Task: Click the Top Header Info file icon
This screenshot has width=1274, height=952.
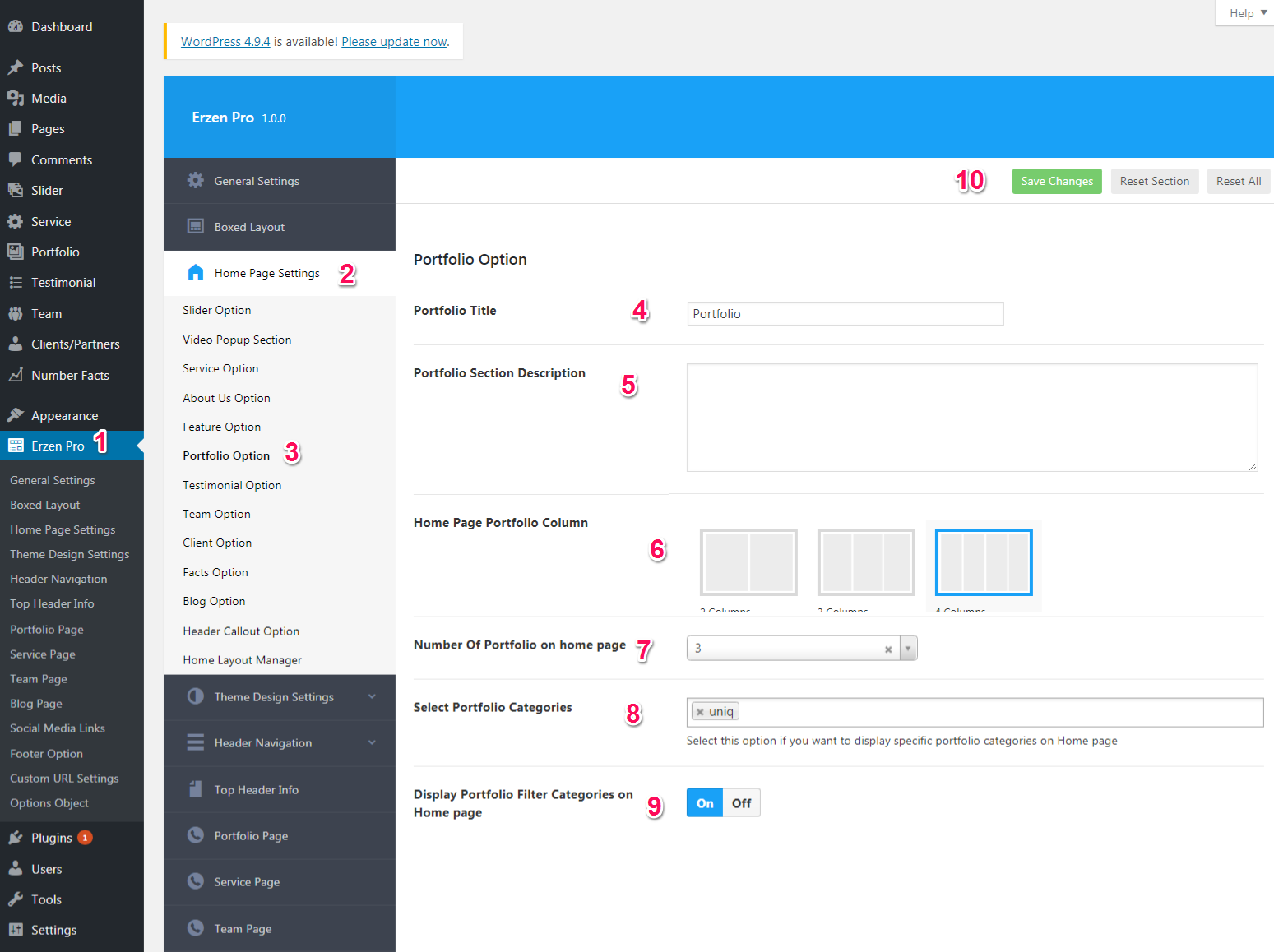Action: tap(196, 789)
